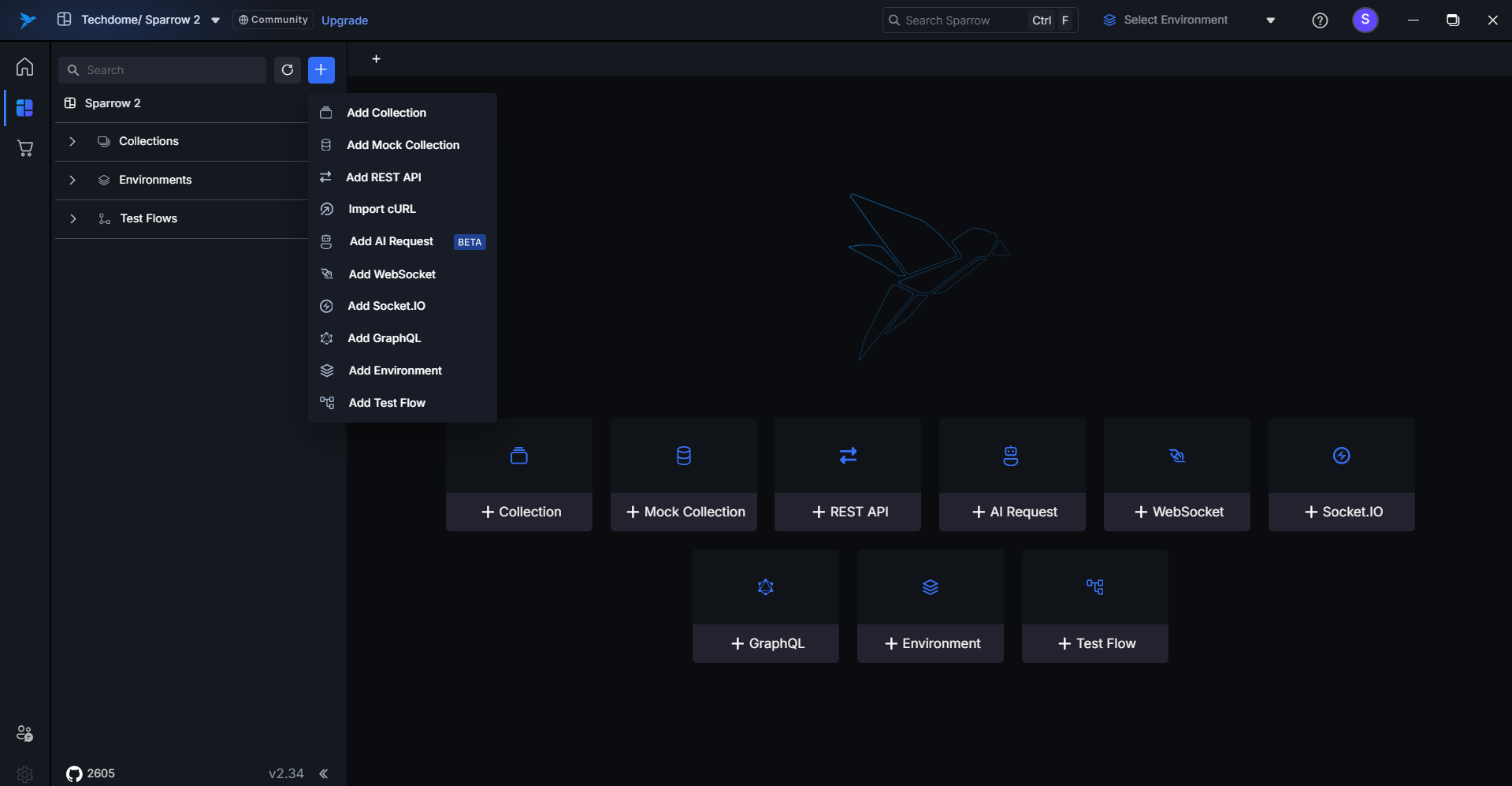Open the settings gear icon
Screen dimensions: 1512x786
point(24,774)
